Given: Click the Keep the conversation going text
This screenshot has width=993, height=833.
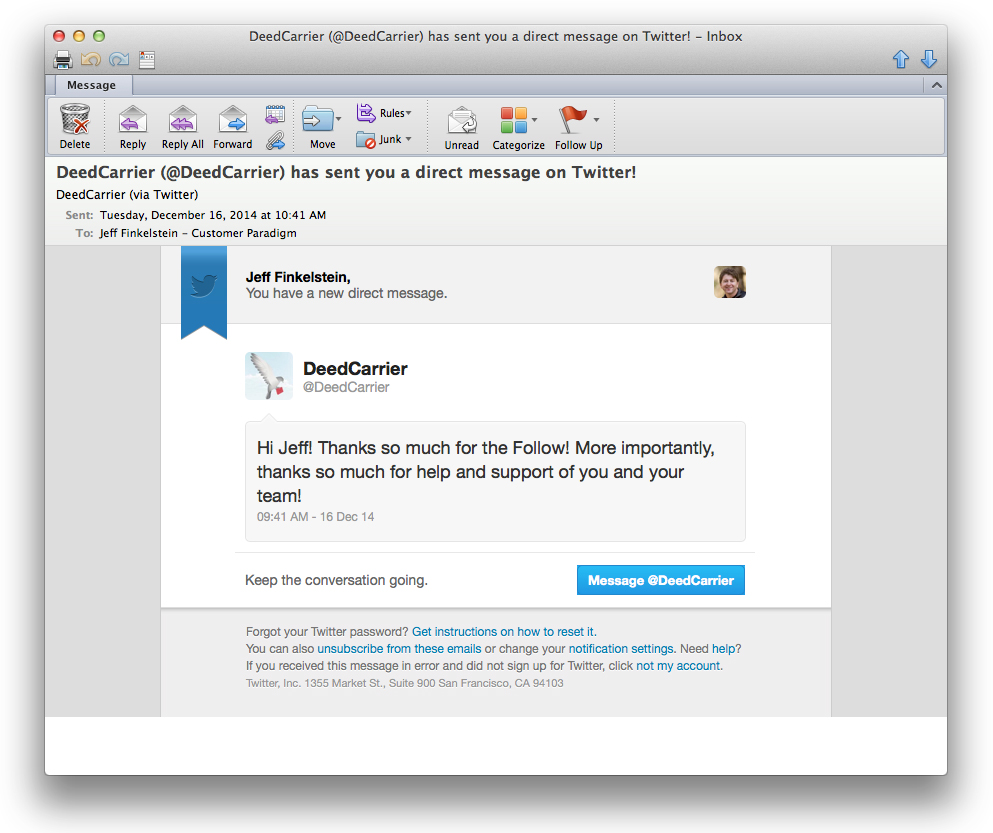Looking at the screenshot, I should coord(336,580).
